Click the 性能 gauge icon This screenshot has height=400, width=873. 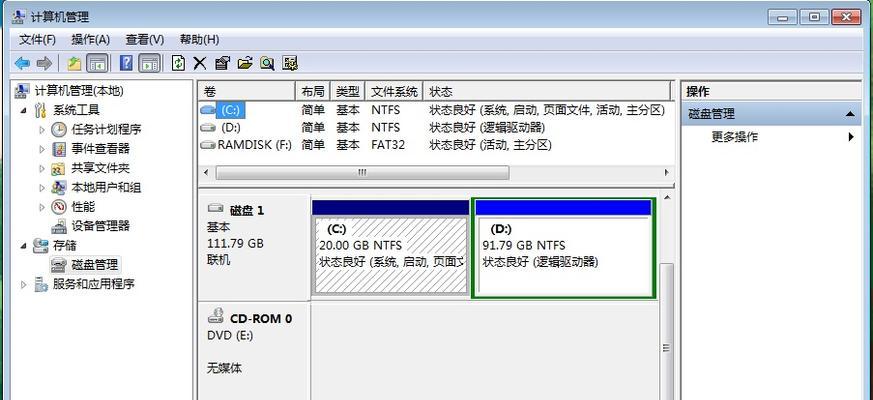(59, 207)
